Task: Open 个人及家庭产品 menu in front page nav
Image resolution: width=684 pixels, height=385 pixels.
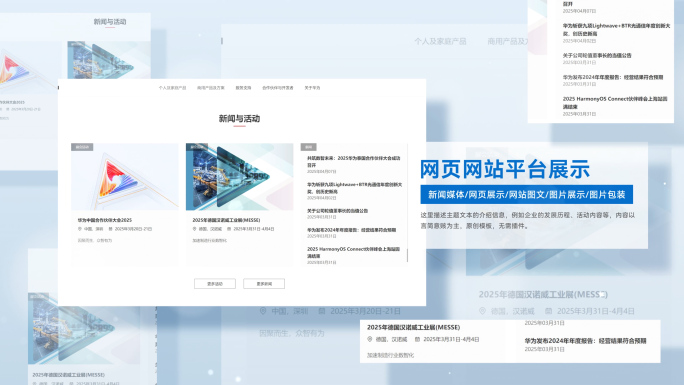Action: tap(172, 88)
